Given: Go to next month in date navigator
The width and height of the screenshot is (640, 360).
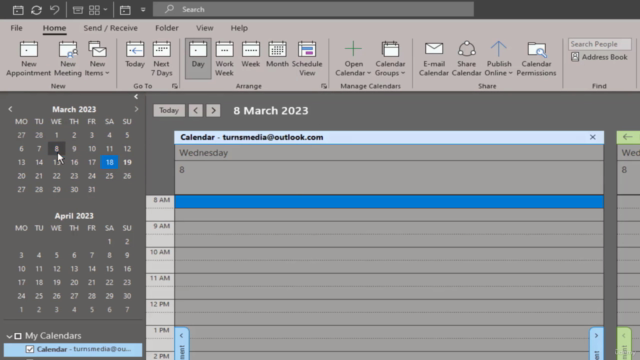Looking at the screenshot, I should click(136, 109).
